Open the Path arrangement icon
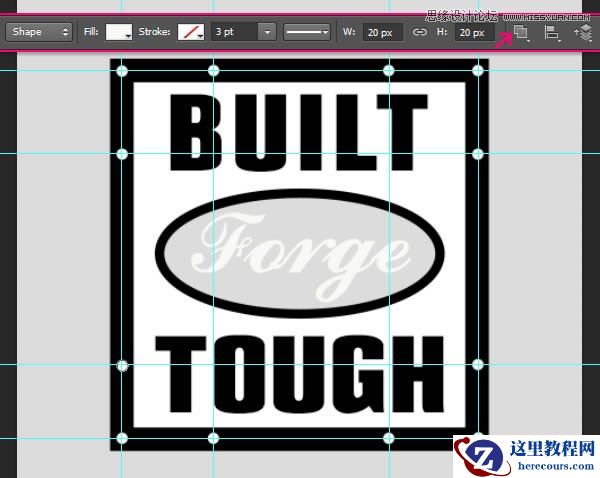The image size is (600, 478). click(x=584, y=33)
